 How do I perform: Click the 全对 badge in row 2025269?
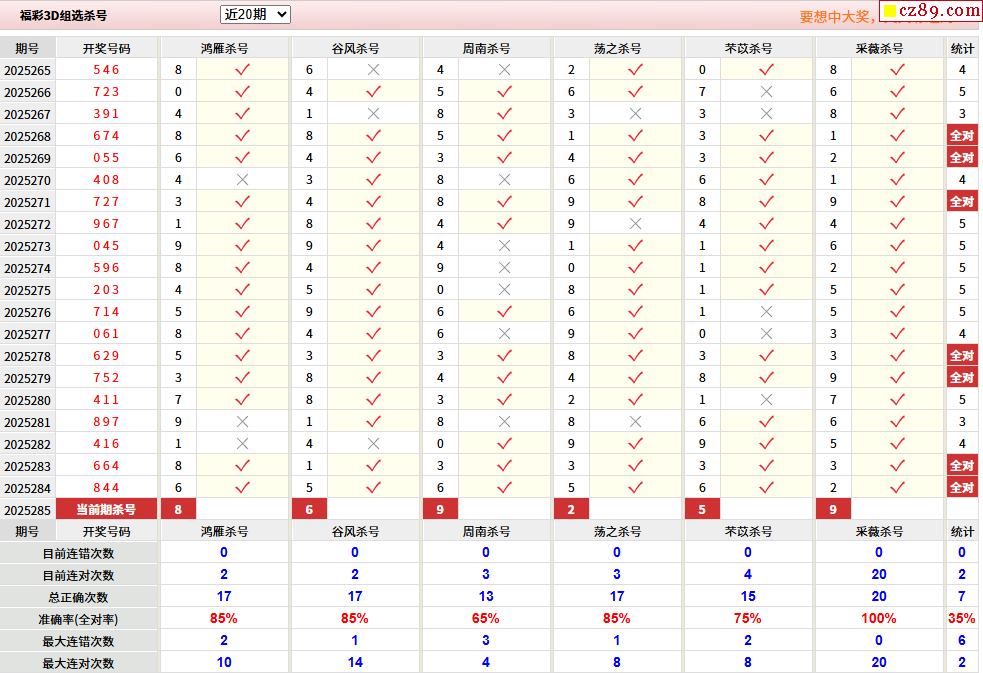(x=962, y=157)
